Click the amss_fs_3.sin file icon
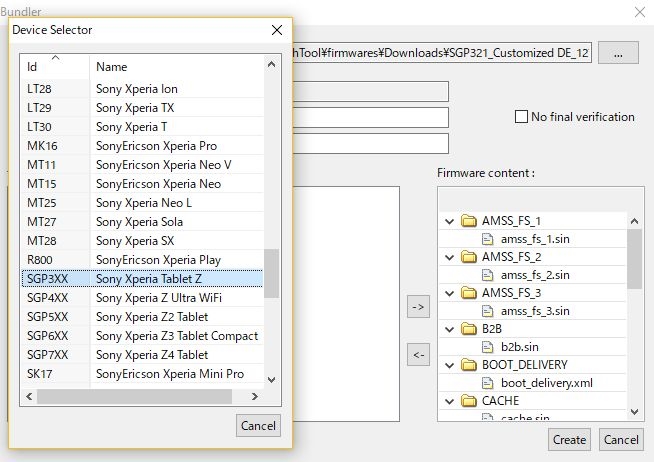Screen dimensions: 654x462 pyautogui.click(x=488, y=311)
